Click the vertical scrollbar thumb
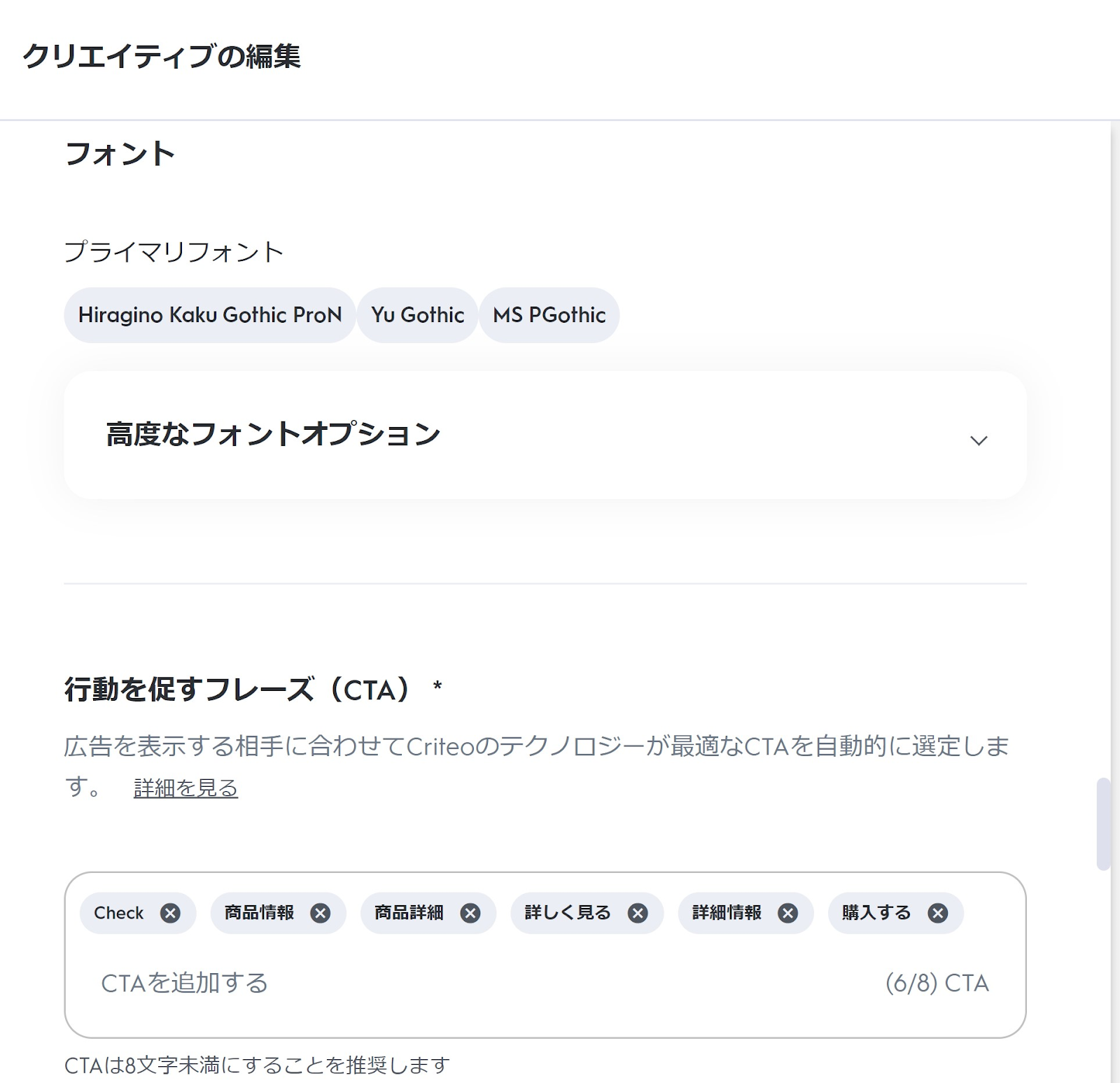Screen dimensions: 1120x1083 1103,823
